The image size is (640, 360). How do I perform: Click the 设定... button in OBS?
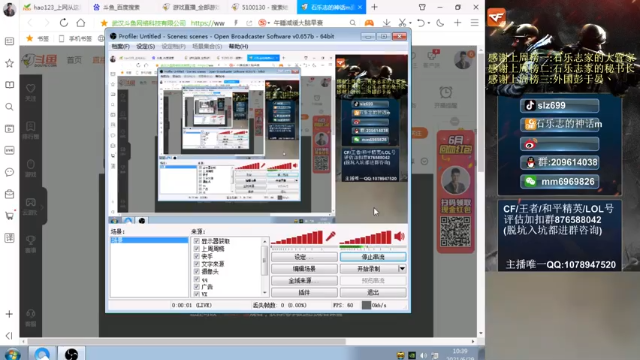(x=304, y=257)
